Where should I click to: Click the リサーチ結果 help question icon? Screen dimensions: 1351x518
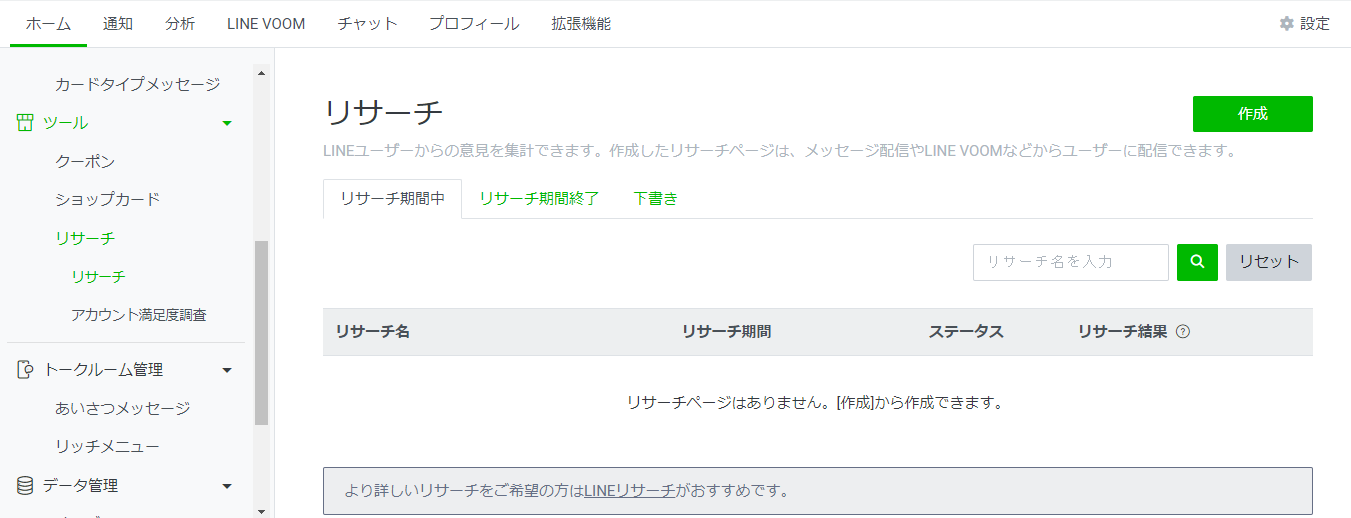1183,332
